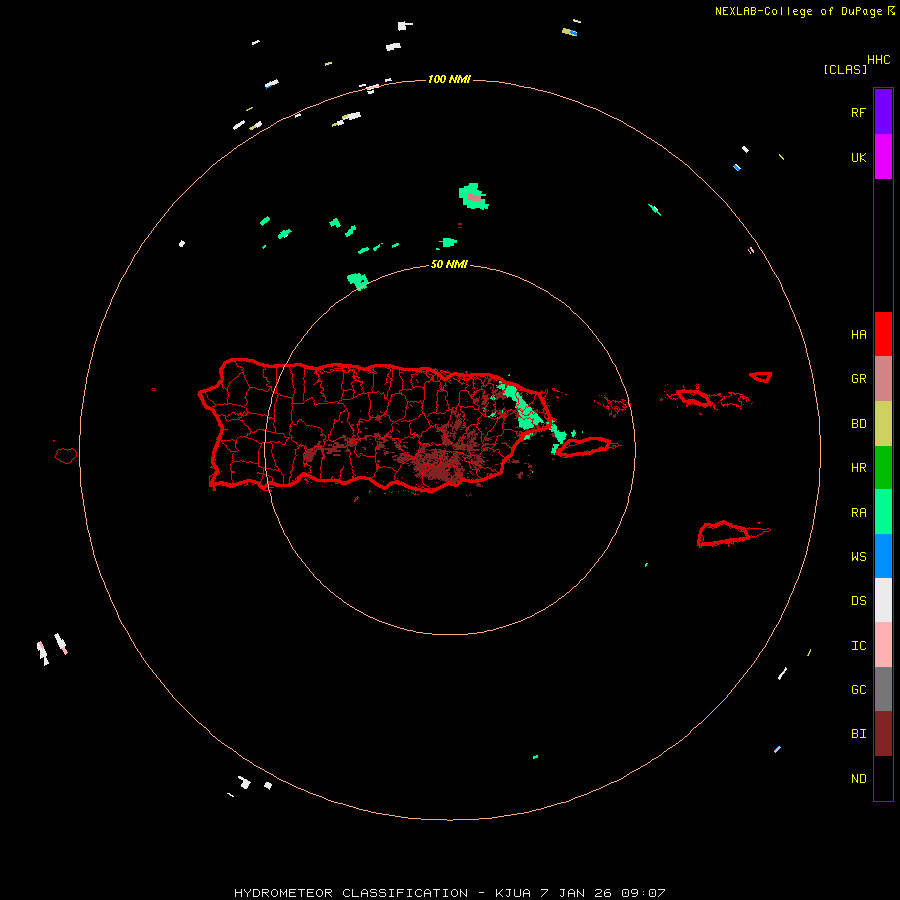This screenshot has width=900, height=900.
Task: Click the "HR" legend label
Action: 858,468
